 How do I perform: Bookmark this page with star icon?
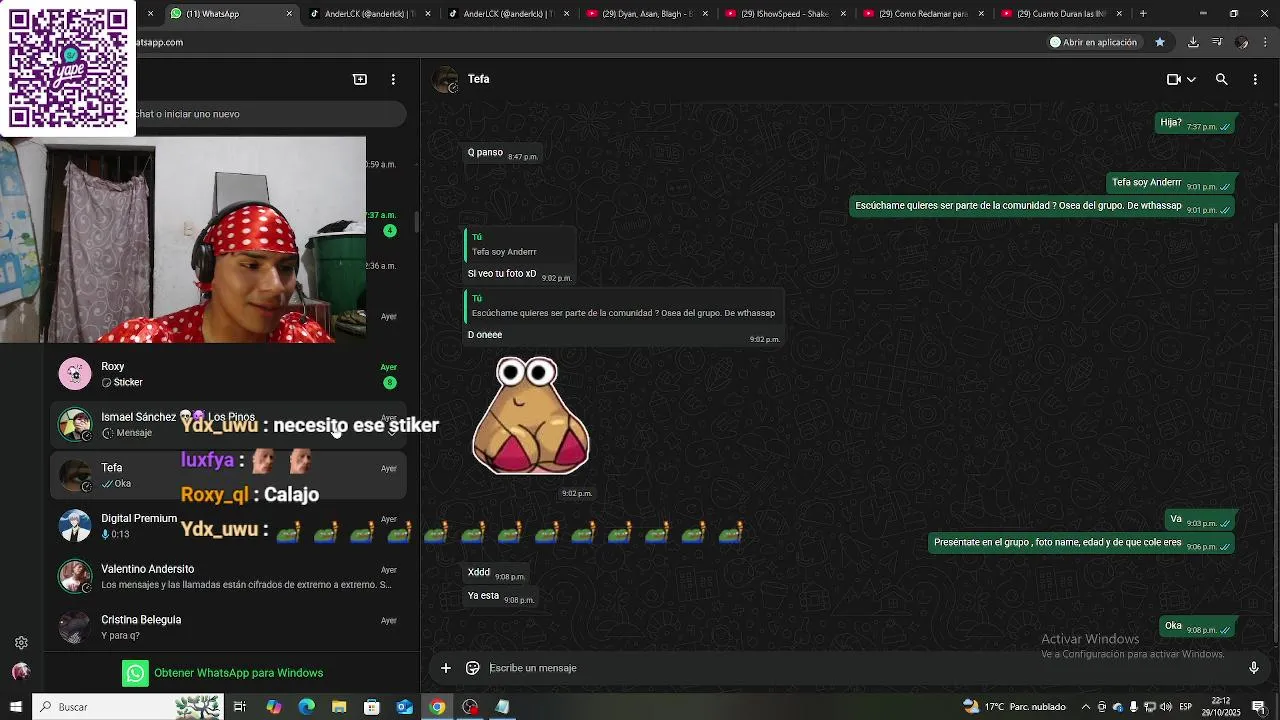click(x=1160, y=42)
